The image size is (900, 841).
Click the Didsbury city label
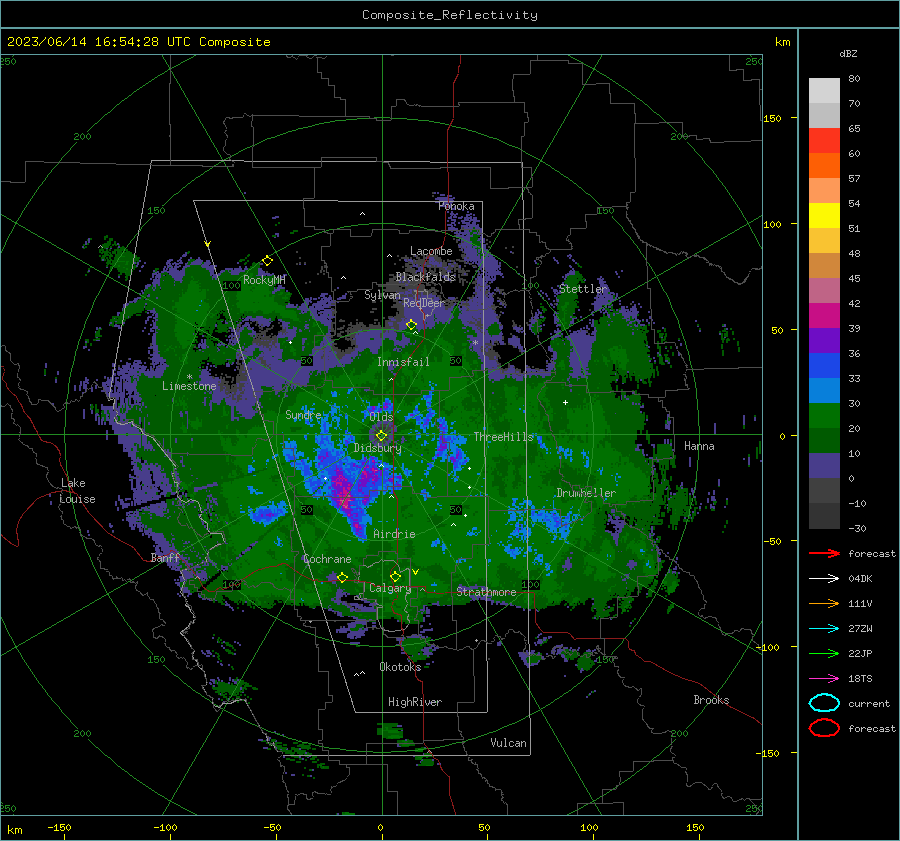click(x=377, y=448)
